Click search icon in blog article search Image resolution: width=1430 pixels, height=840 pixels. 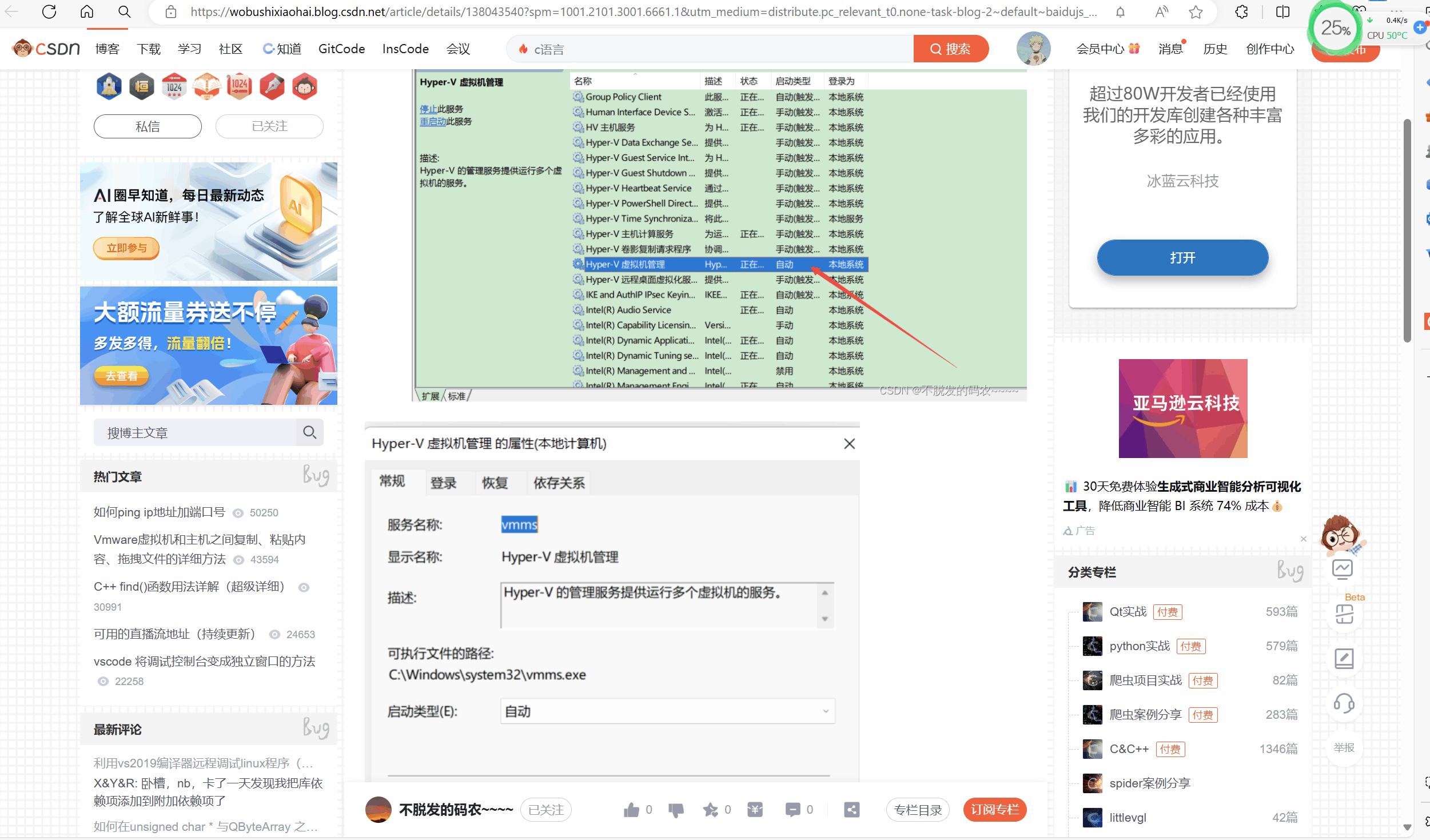pos(309,432)
